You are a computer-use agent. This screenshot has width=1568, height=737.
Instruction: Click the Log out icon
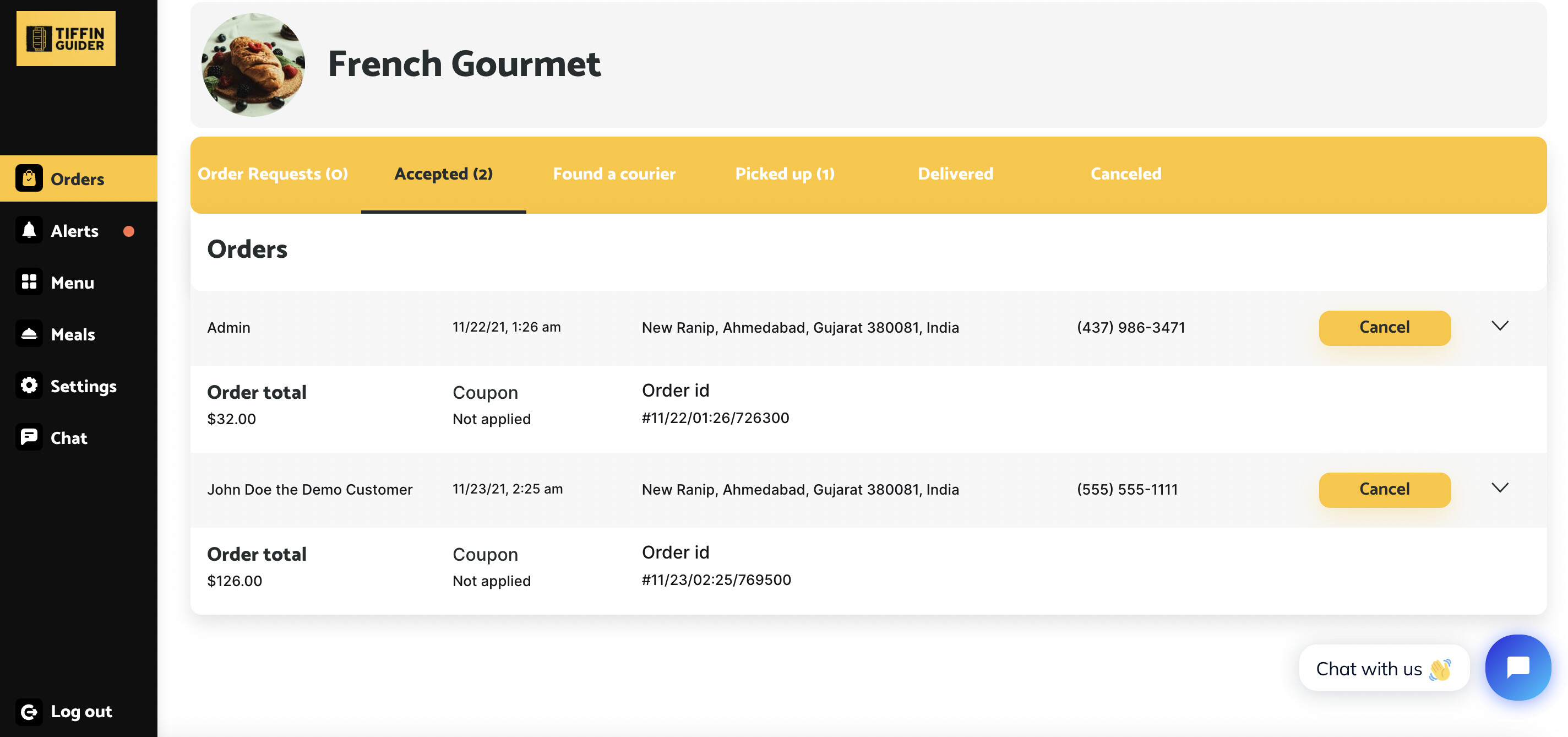coord(29,711)
